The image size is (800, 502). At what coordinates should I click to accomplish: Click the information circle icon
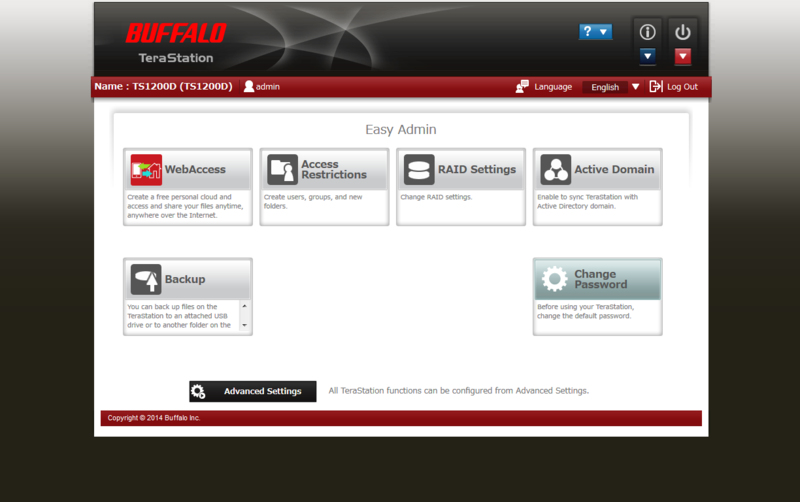647,32
